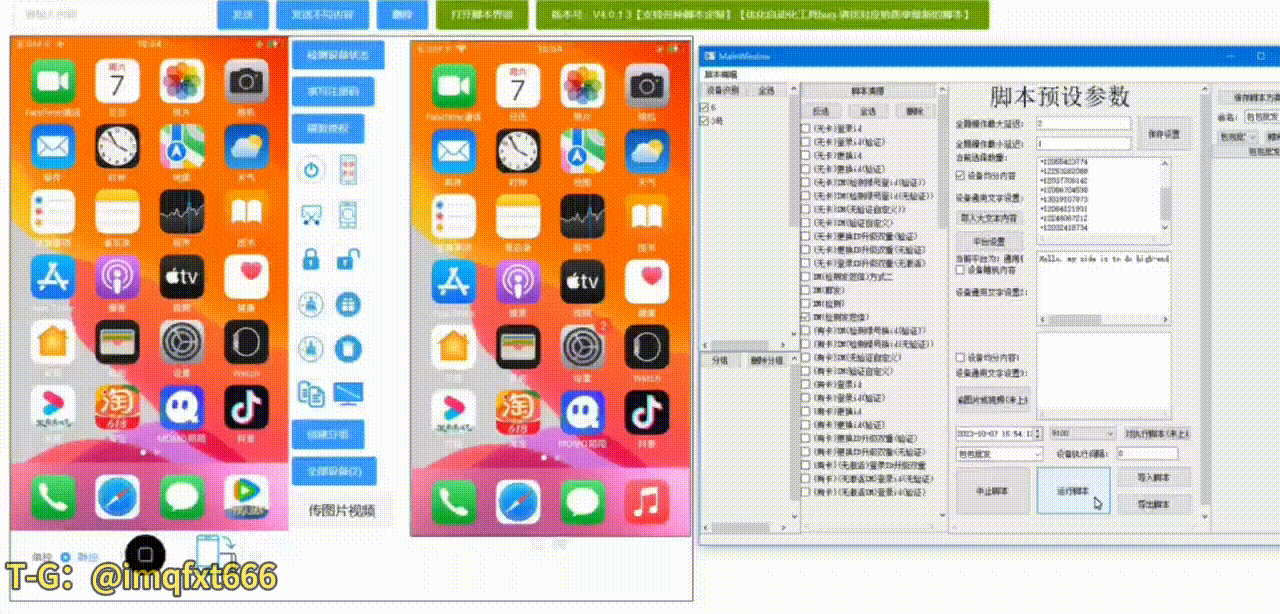Uncheck device '3号' in the device list

705,120
